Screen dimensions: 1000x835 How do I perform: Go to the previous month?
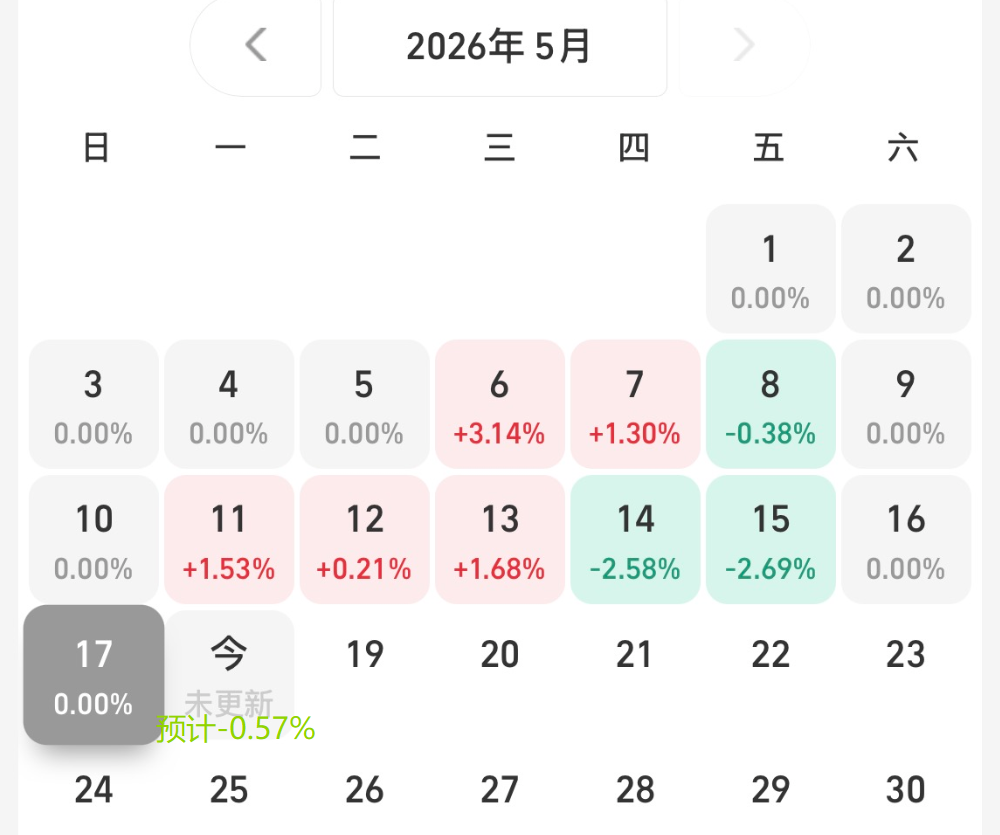[256, 46]
